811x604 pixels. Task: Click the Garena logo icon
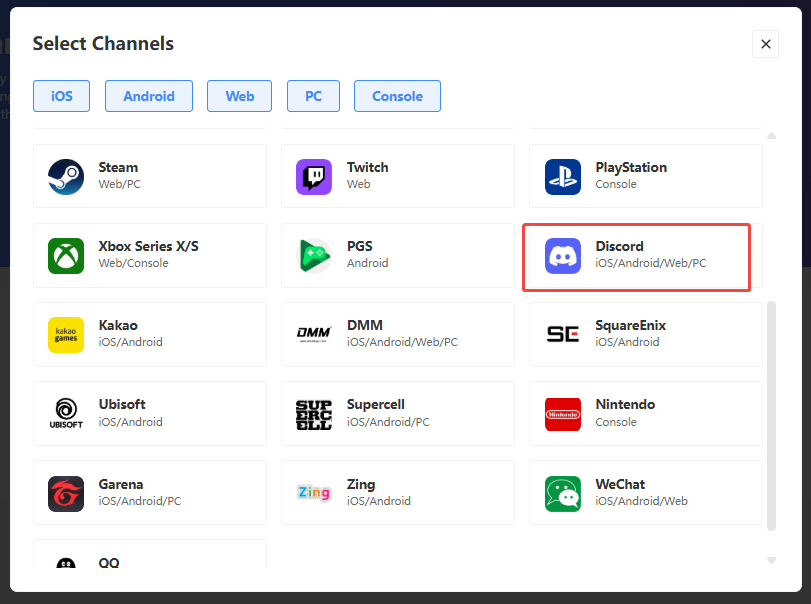[66, 494]
